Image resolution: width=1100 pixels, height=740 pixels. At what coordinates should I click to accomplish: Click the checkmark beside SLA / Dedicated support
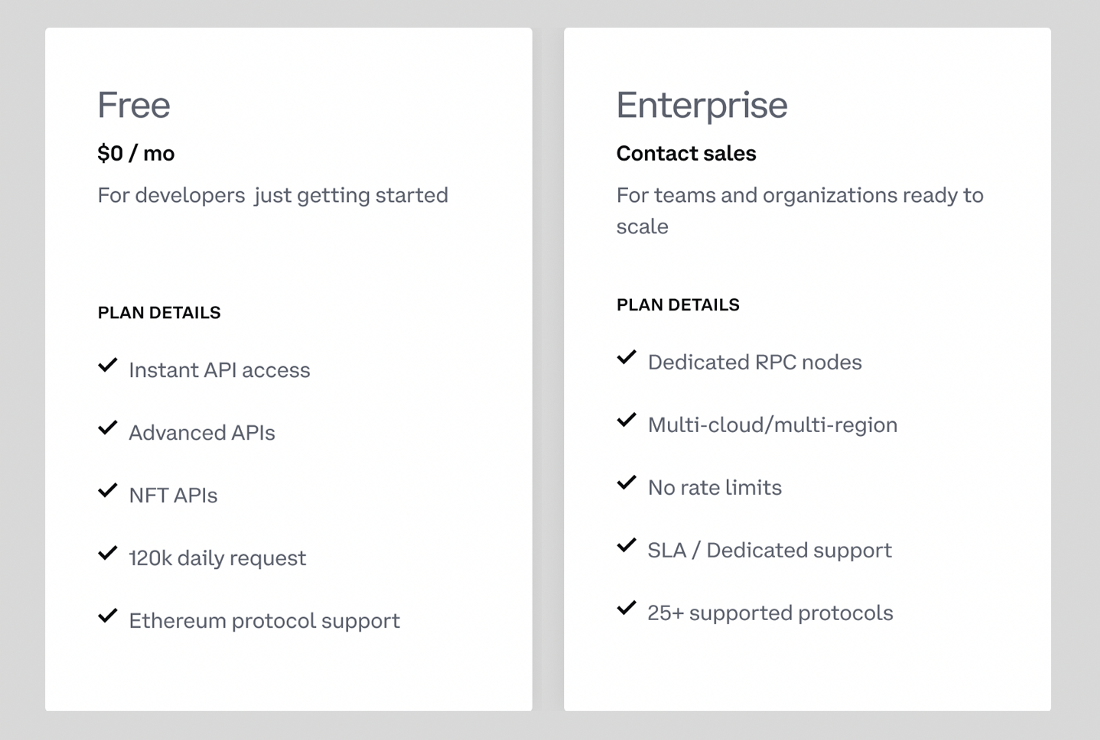point(628,545)
